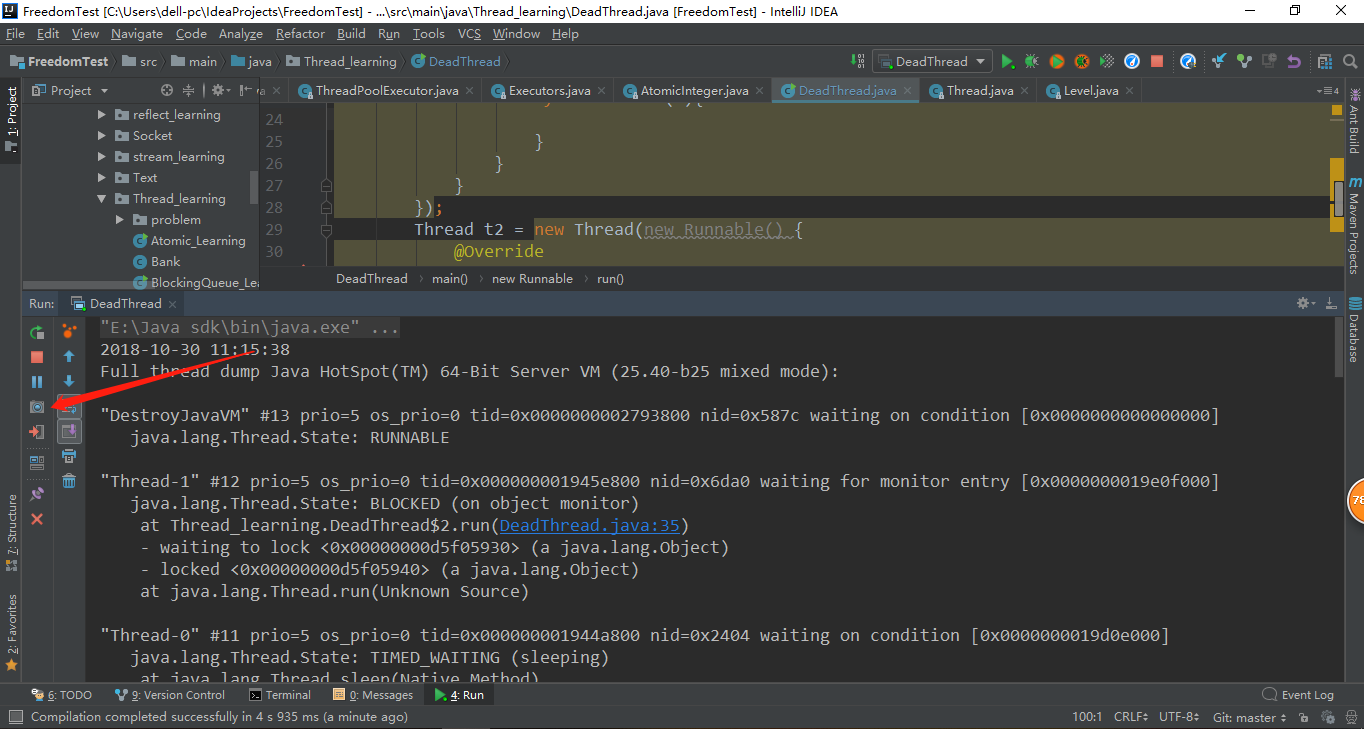Expand the reflect_learning folder

pyautogui.click(x=102, y=115)
